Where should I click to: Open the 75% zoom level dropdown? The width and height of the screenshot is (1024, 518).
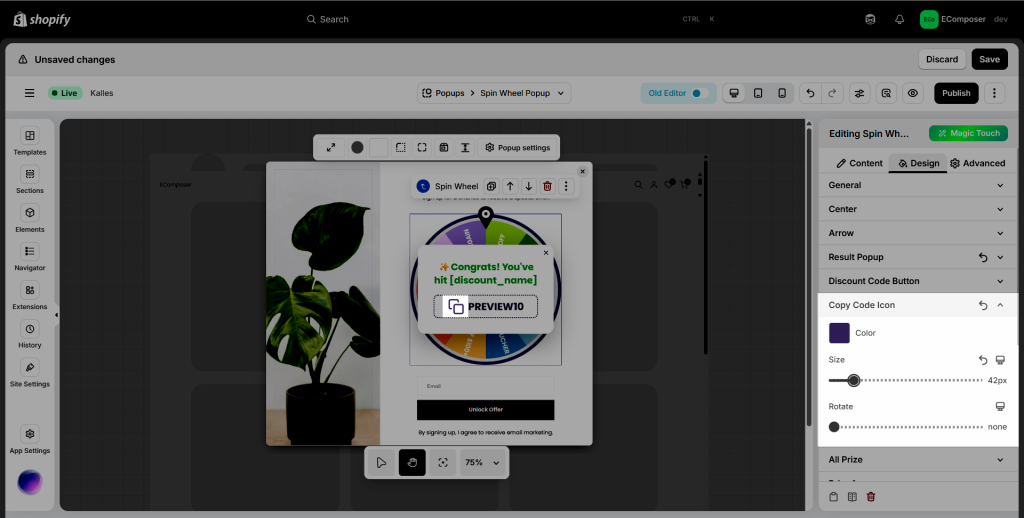[x=483, y=463]
